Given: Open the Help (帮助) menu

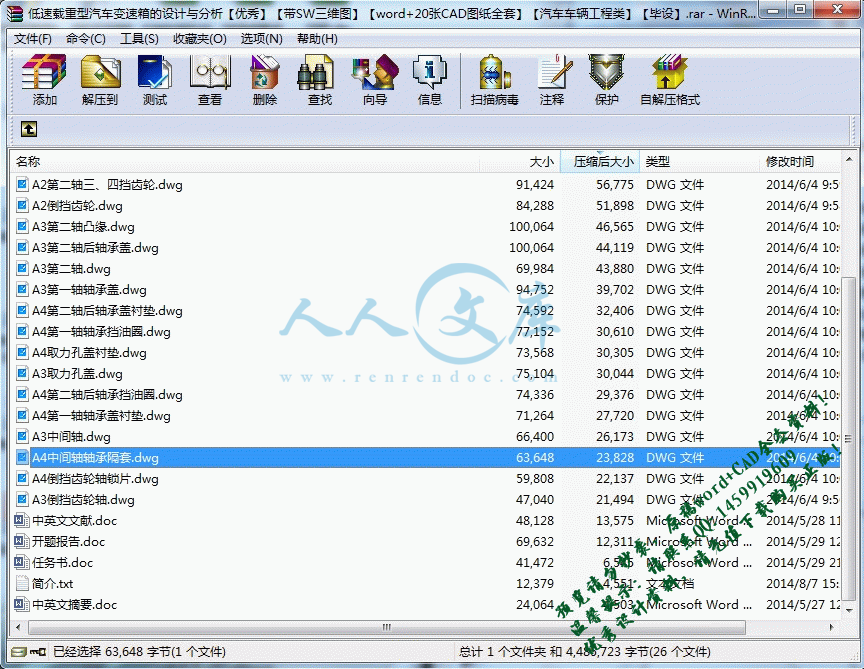Looking at the screenshot, I should (x=317, y=39).
